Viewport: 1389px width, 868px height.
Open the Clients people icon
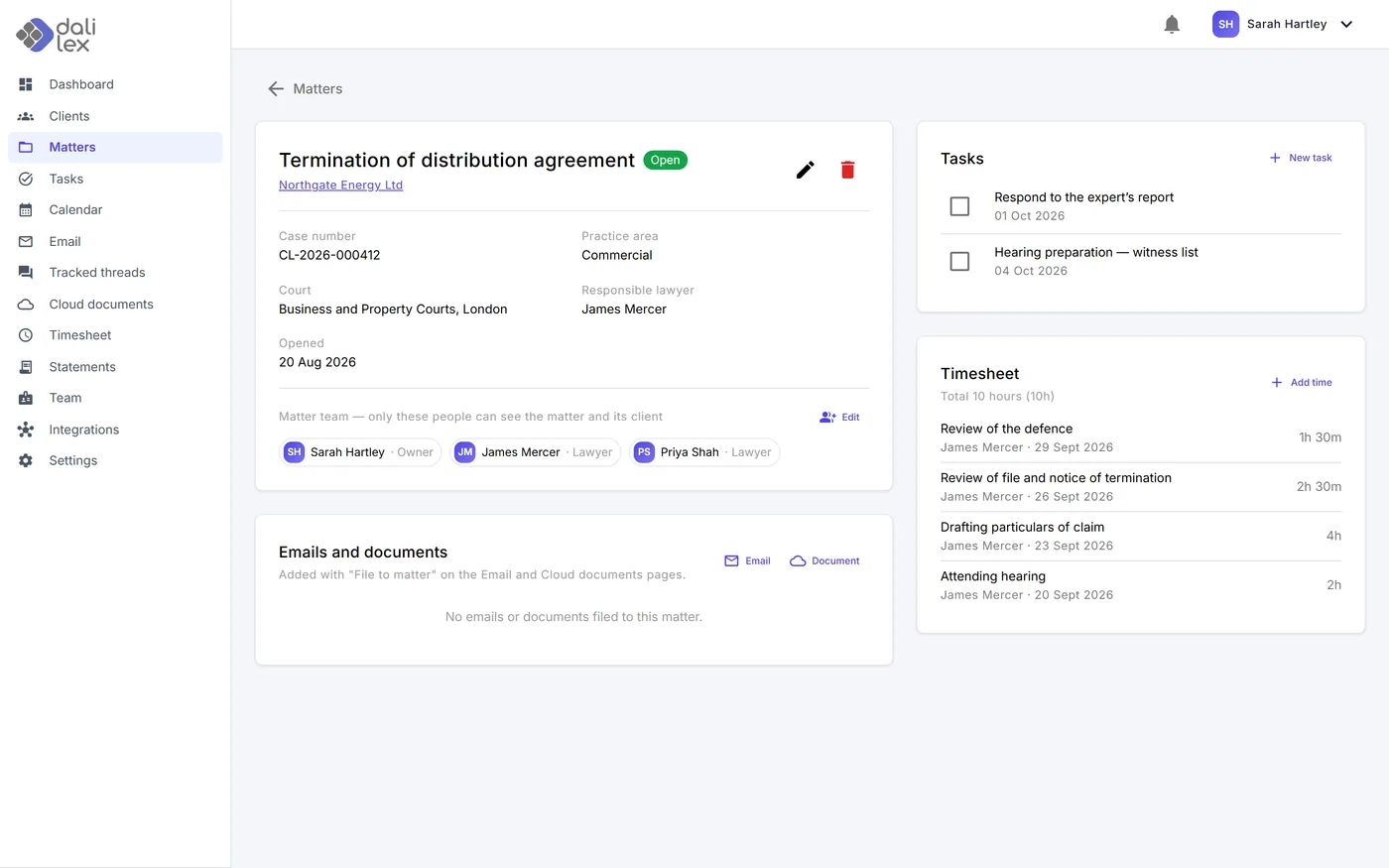click(x=26, y=116)
